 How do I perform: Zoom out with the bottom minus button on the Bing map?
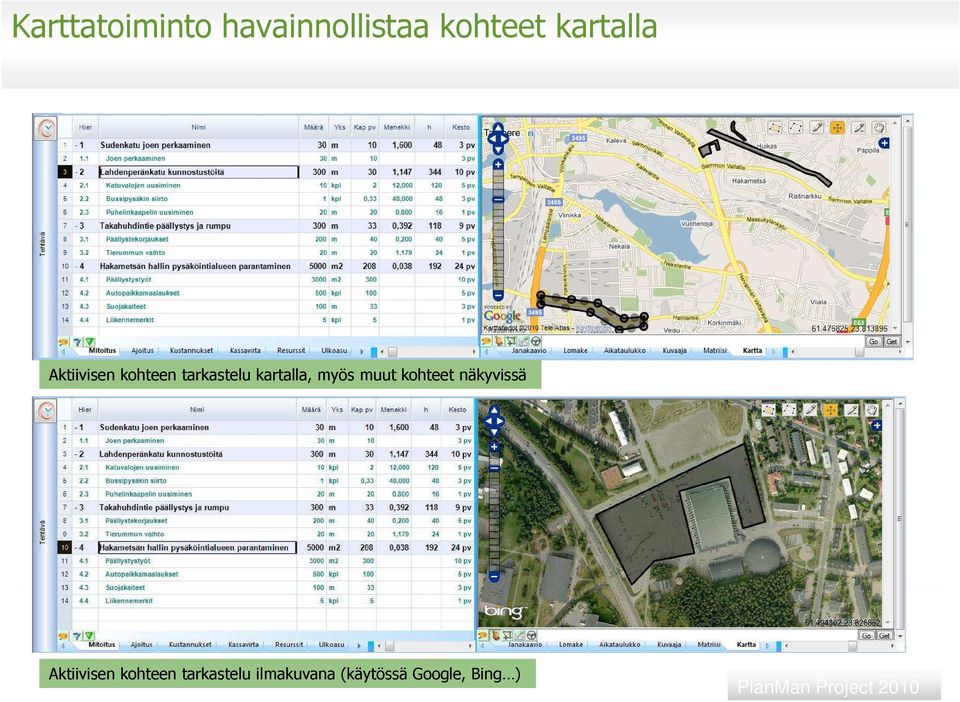coord(494,576)
